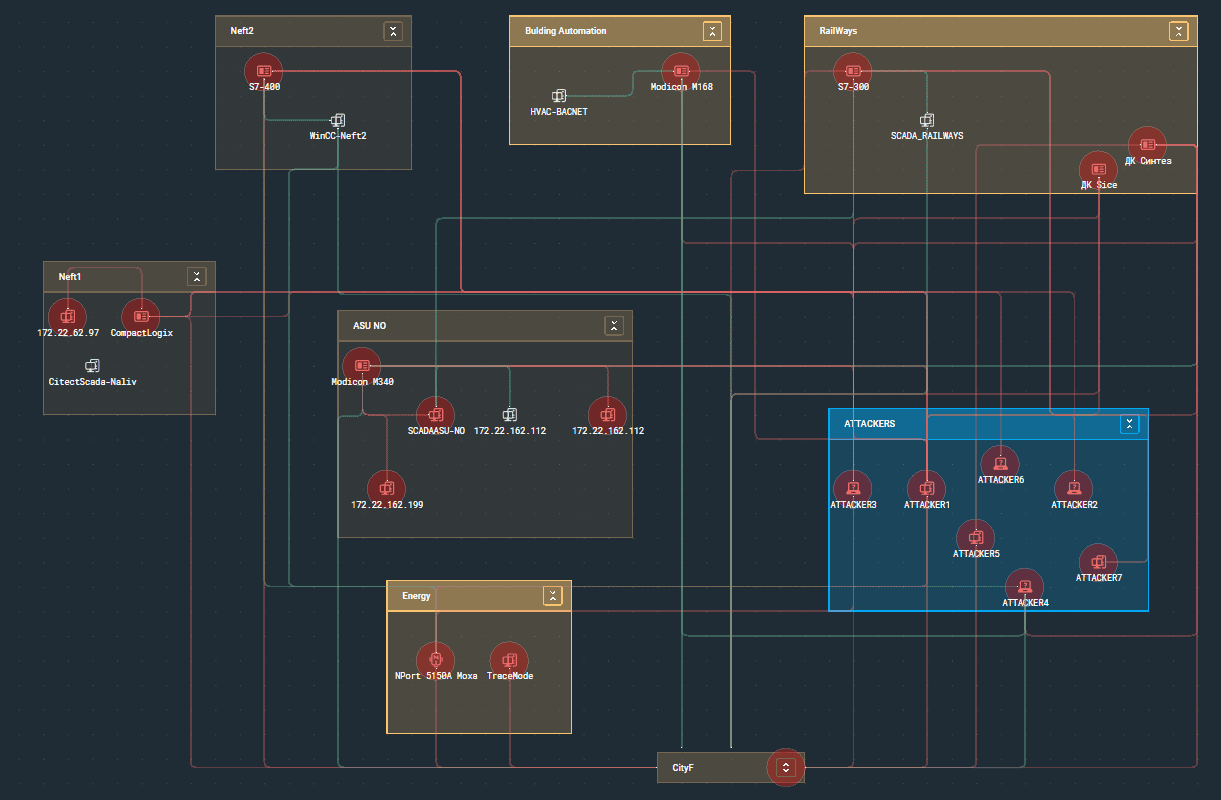Select the ATTACKER6 node
The width and height of the screenshot is (1221, 800).
1000,463
